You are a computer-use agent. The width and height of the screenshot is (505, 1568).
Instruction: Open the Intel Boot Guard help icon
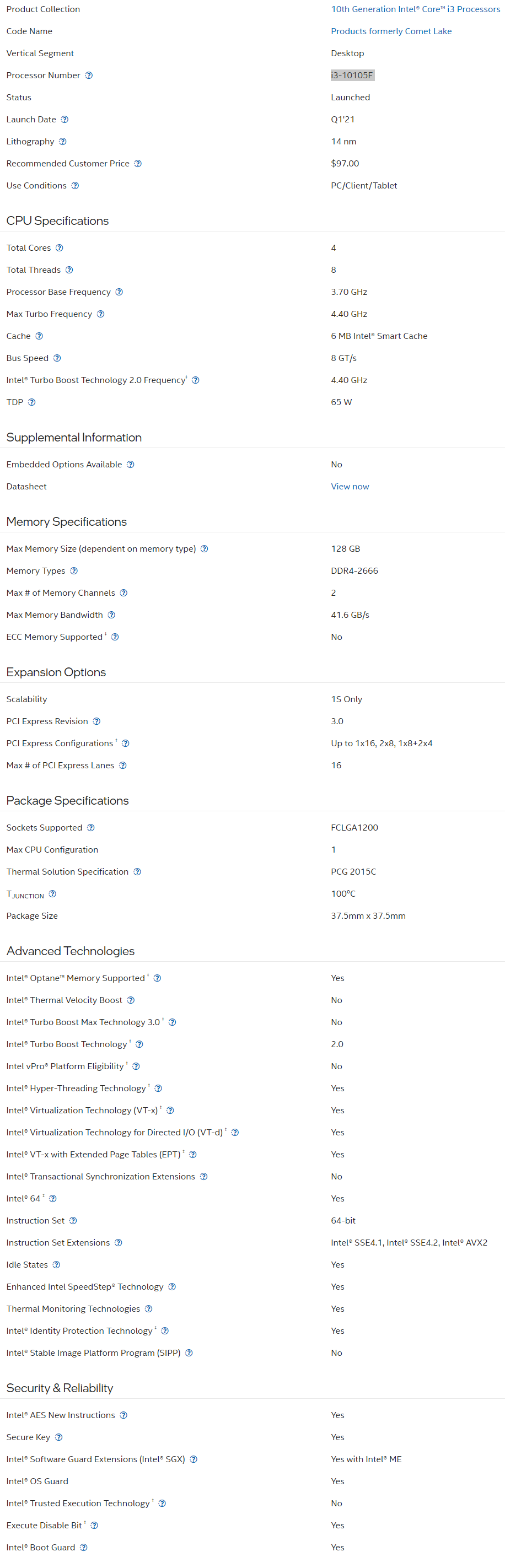tap(83, 1547)
